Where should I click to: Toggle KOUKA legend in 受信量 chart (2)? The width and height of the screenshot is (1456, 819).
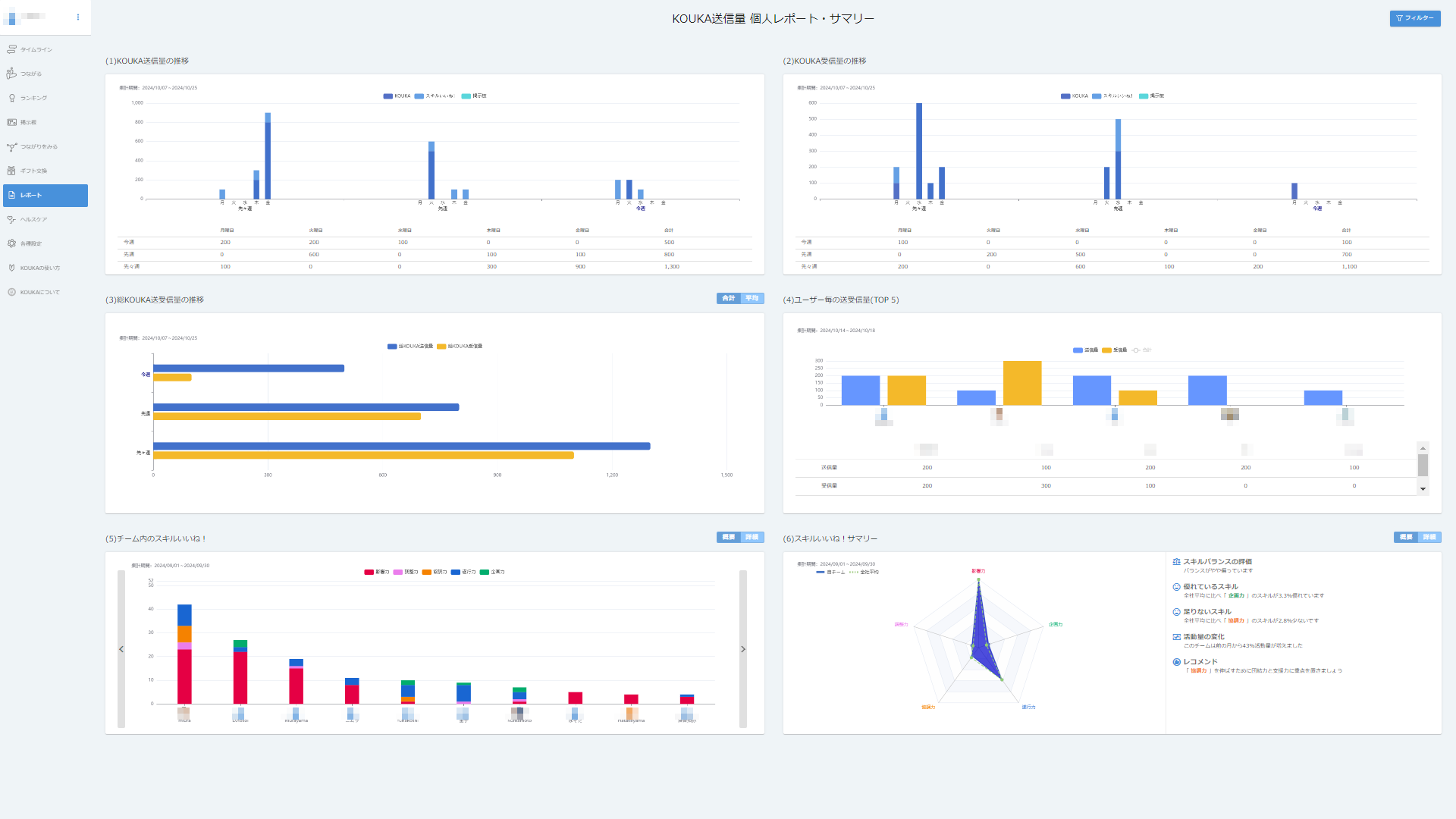point(1075,96)
